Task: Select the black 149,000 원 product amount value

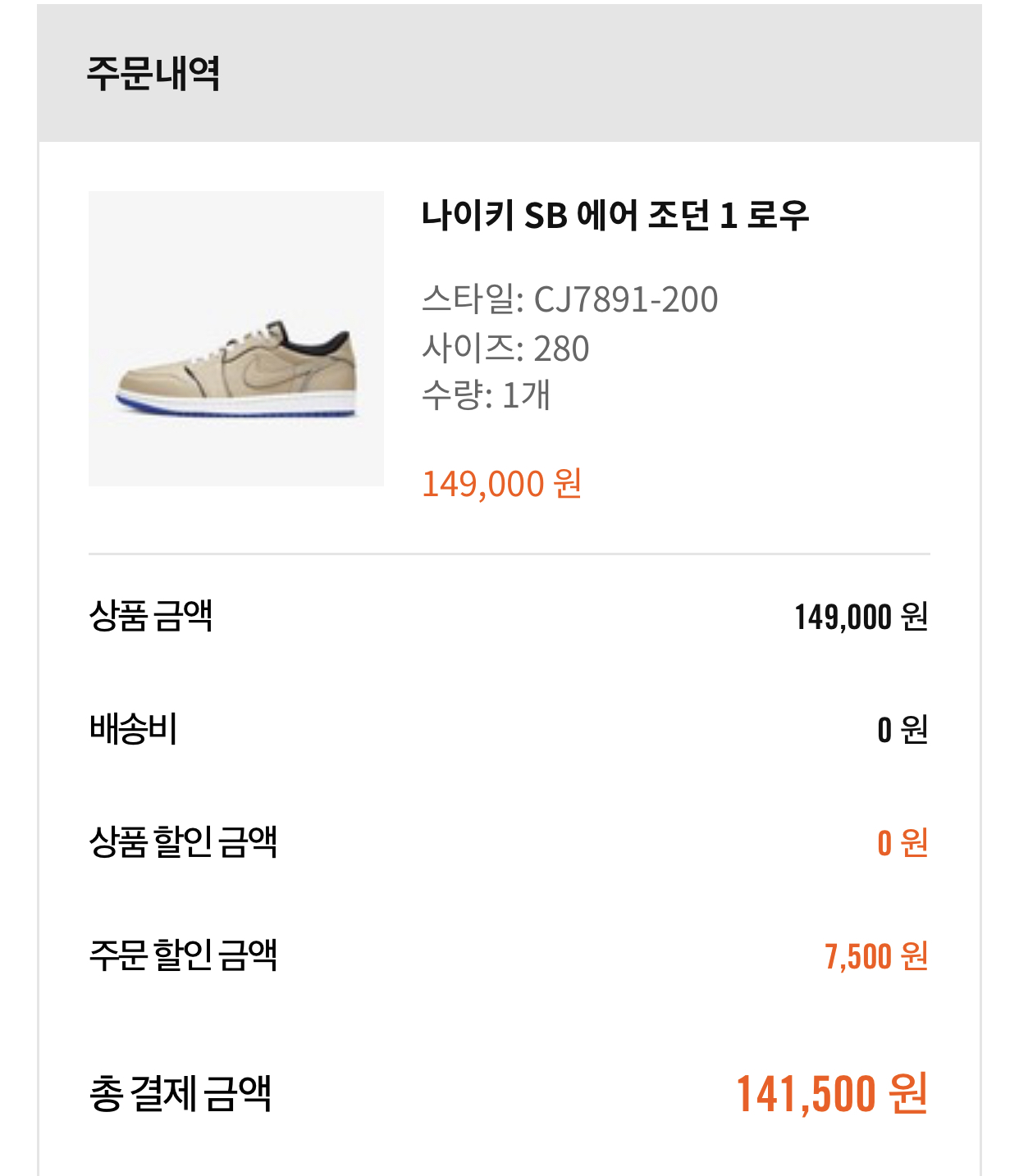Action: click(x=861, y=617)
